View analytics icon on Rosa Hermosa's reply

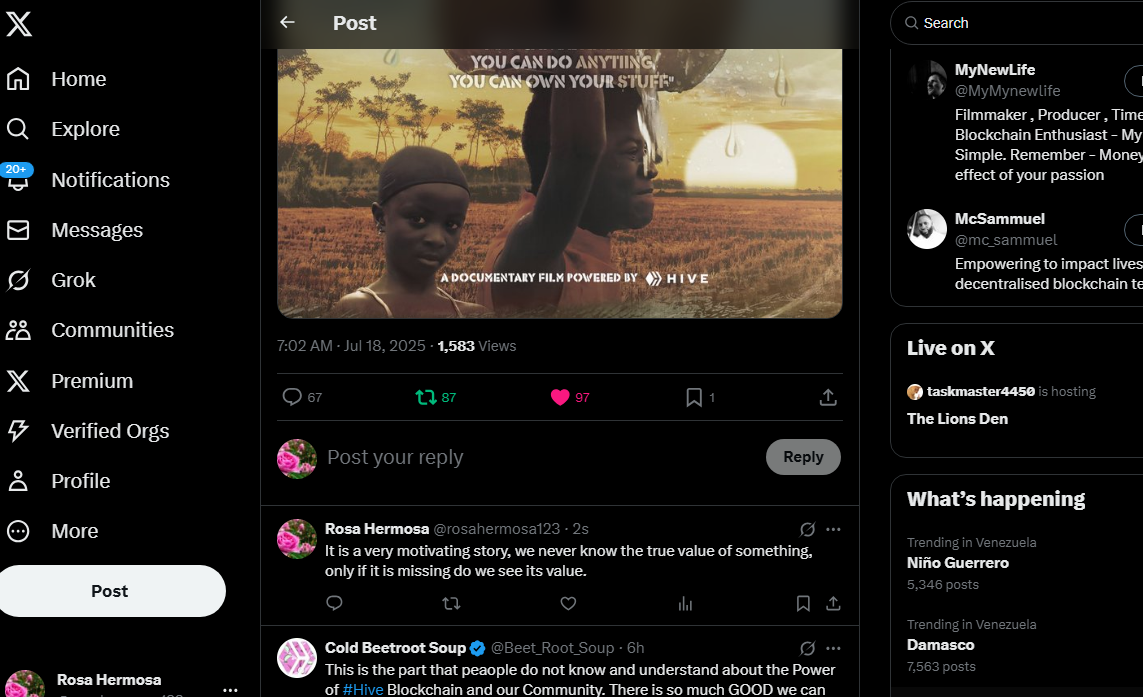pyautogui.click(x=685, y=604)
